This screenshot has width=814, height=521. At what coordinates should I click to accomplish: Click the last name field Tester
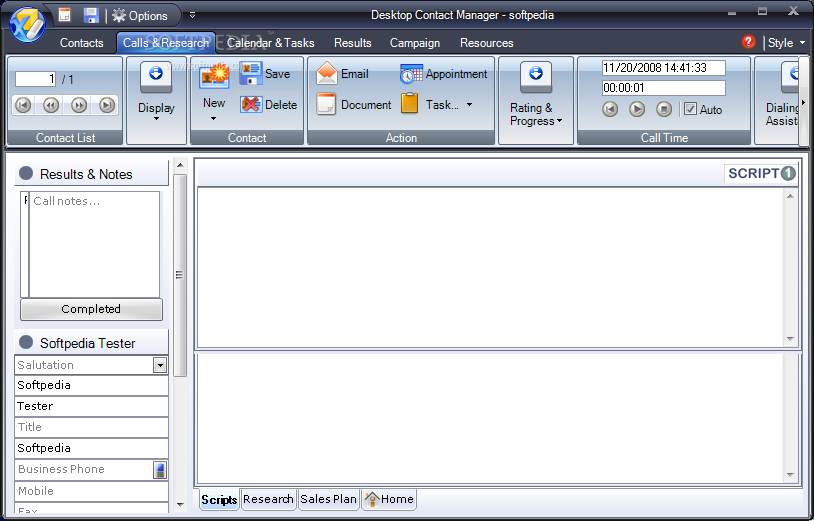tap(91, 406)
